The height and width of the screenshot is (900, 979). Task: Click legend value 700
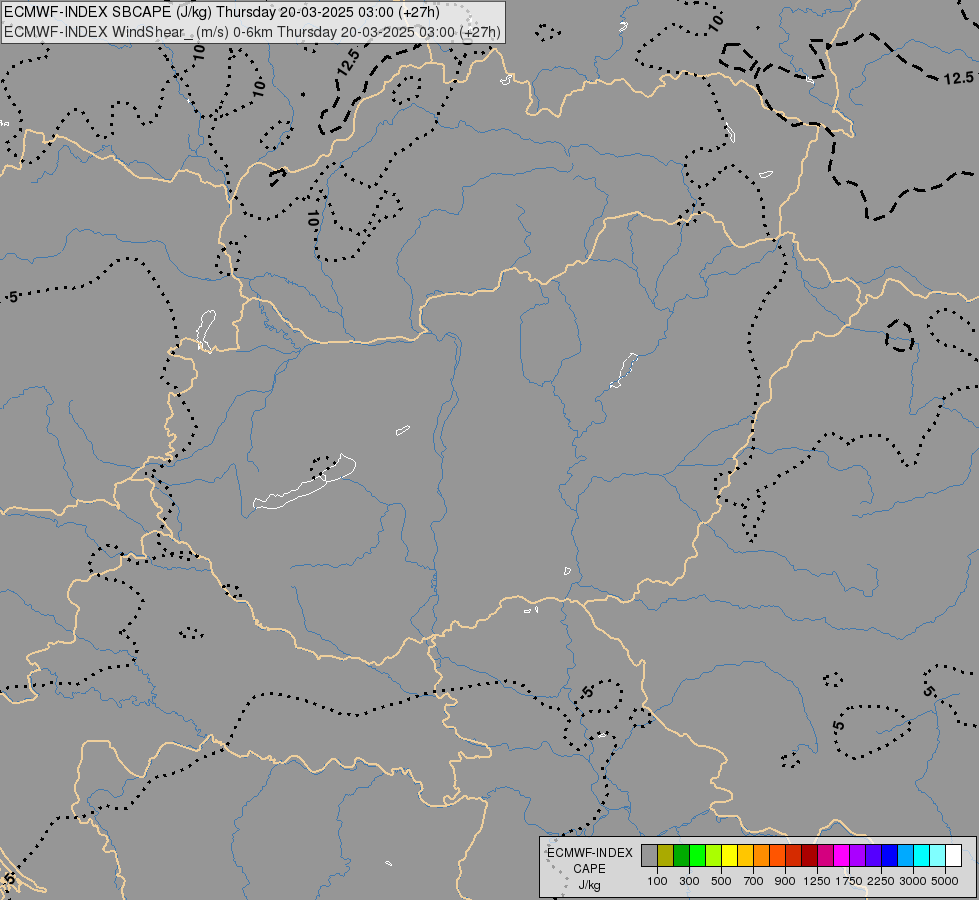click(753, 881)
